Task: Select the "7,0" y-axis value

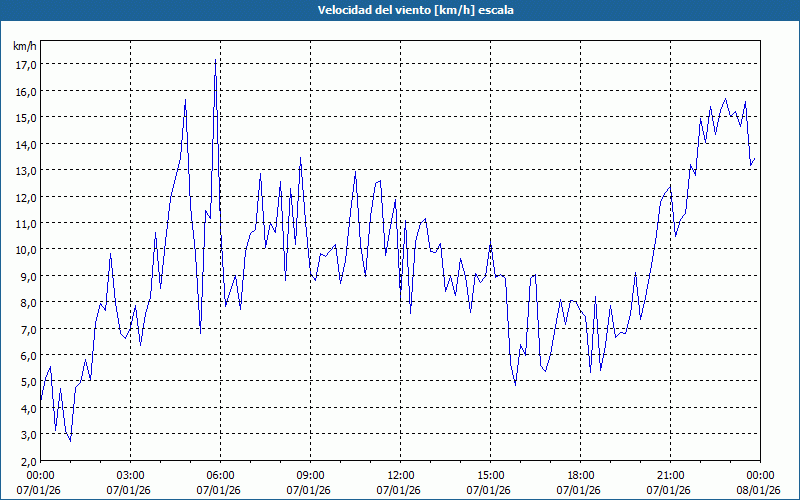Action: coord(29,330)
